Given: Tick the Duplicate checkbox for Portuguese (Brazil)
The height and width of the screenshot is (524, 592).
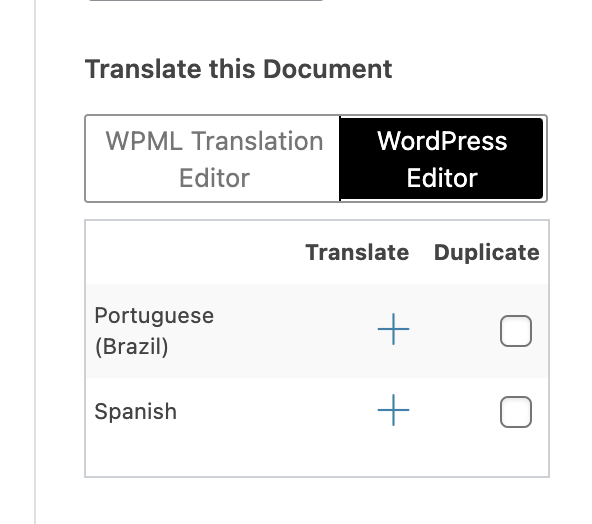Looking at the screenshot, I should pyautogui.click(x=516, y=331).
